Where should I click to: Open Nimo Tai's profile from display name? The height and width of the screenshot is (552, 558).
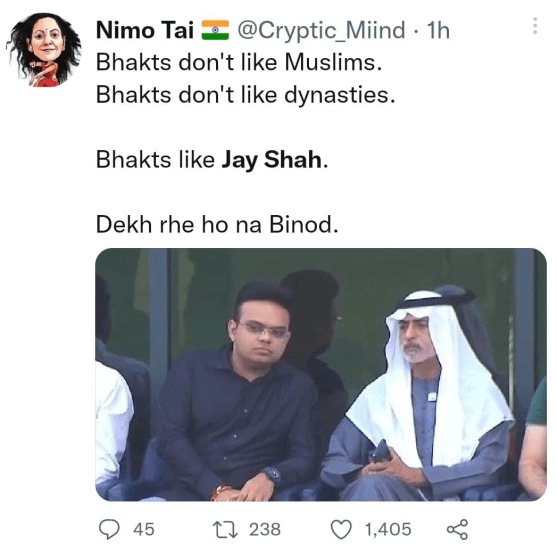145,30
